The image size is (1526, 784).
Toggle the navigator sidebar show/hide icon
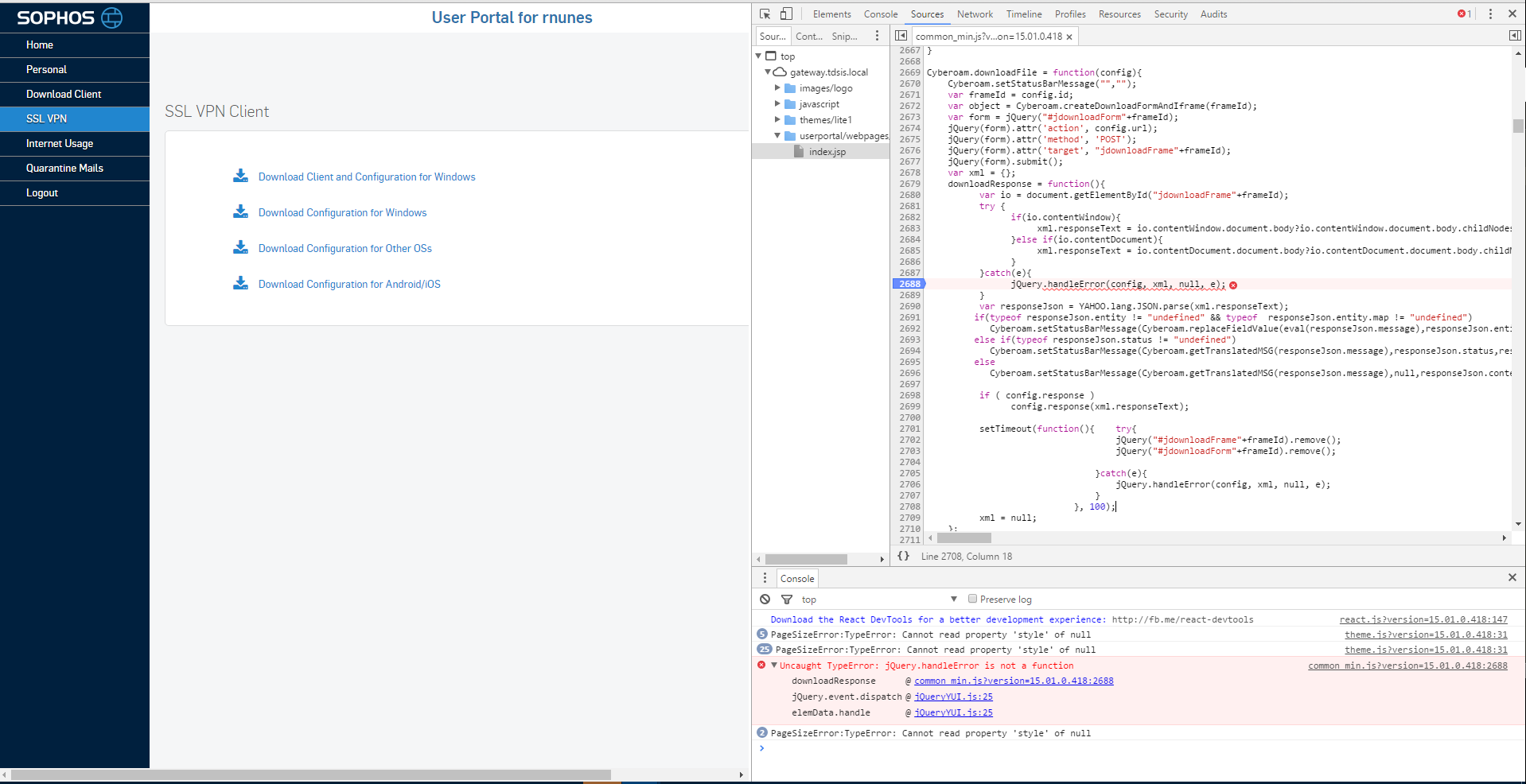901,36
